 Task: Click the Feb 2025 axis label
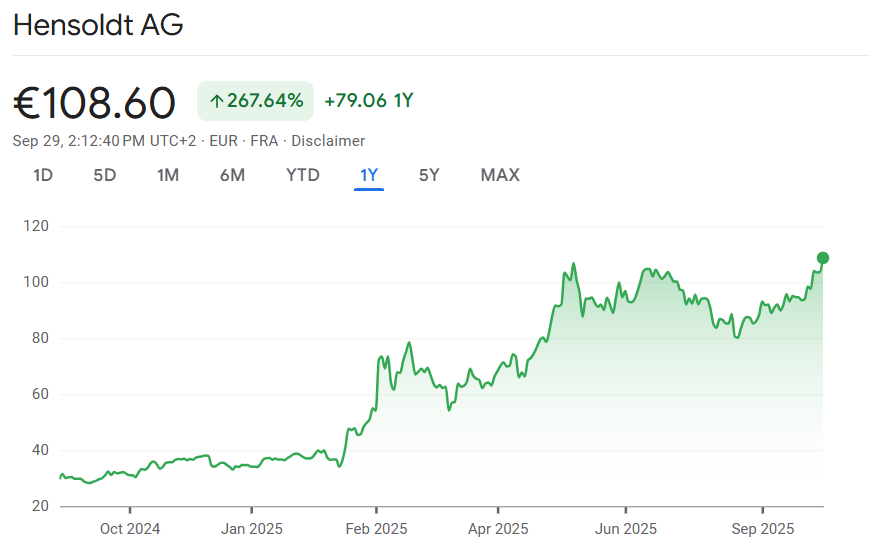coord(376,529)
